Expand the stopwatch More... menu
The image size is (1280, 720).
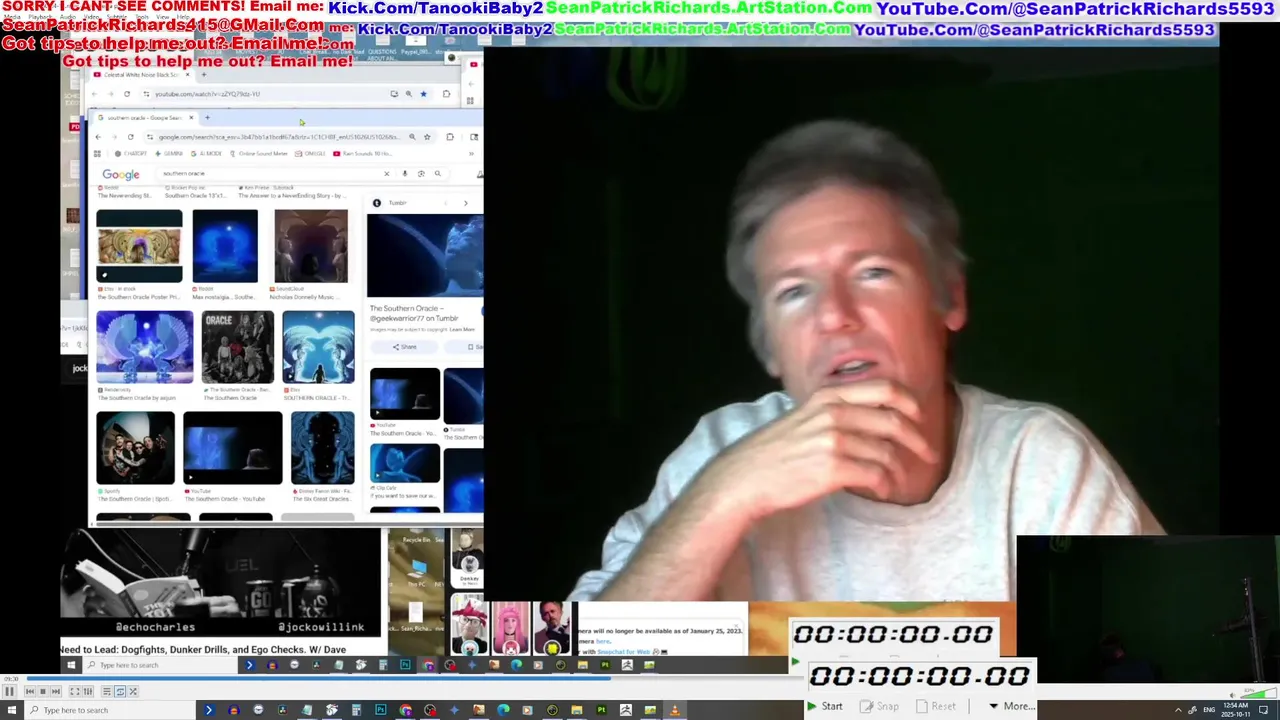(1012, 706)
